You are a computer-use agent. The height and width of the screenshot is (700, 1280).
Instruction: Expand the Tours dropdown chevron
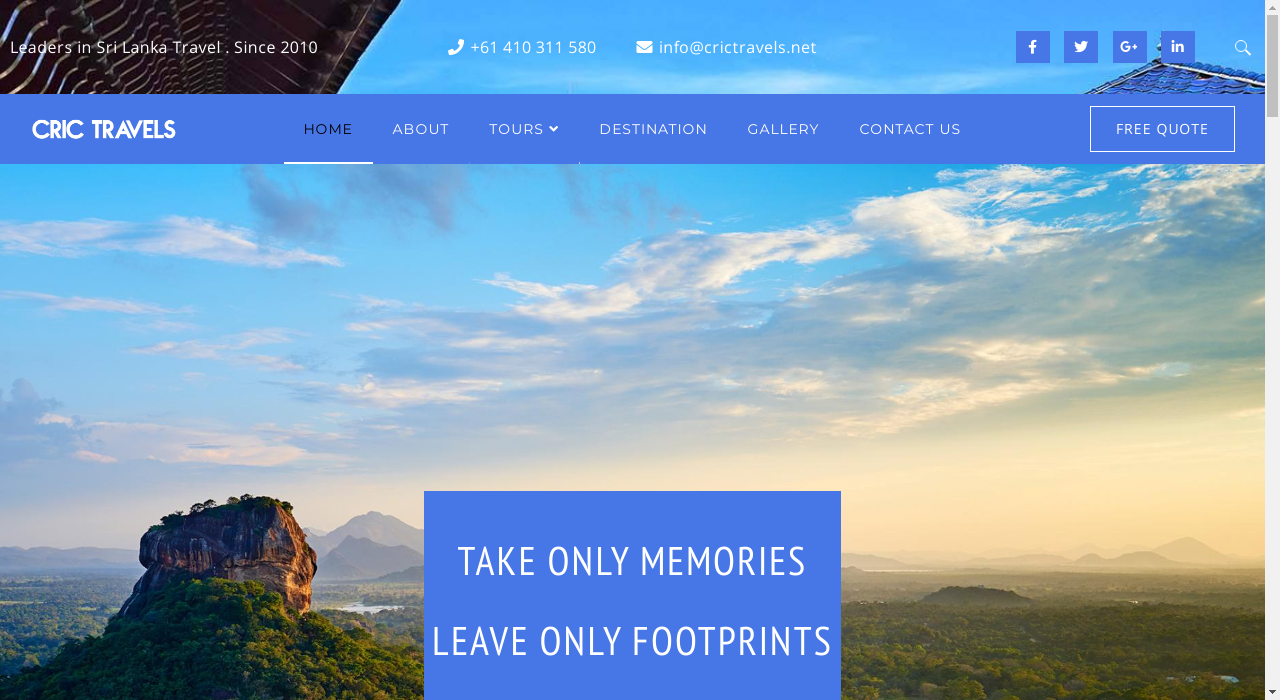[x=554, y=129]
